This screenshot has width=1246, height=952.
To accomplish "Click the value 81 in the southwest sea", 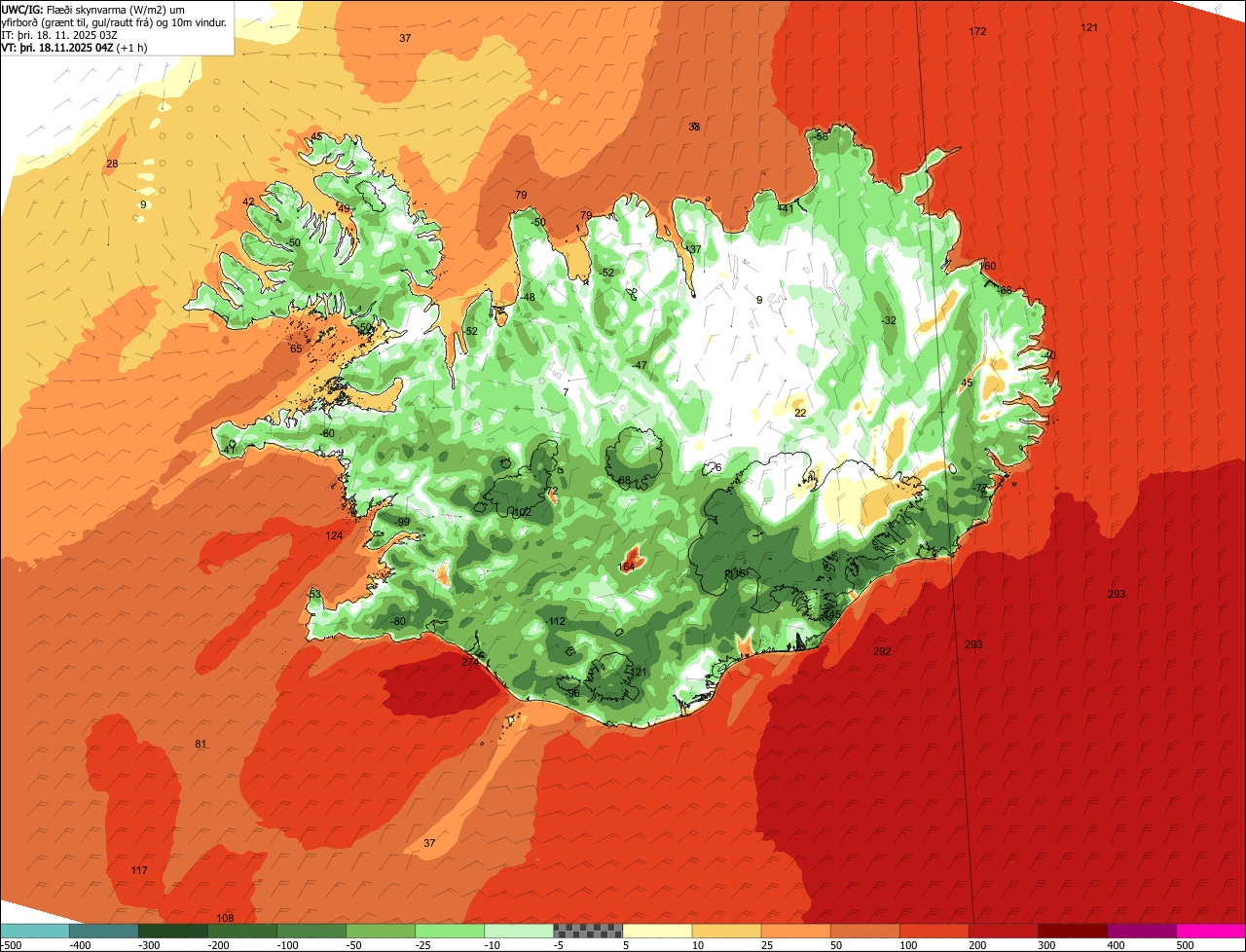I will 201,745.
